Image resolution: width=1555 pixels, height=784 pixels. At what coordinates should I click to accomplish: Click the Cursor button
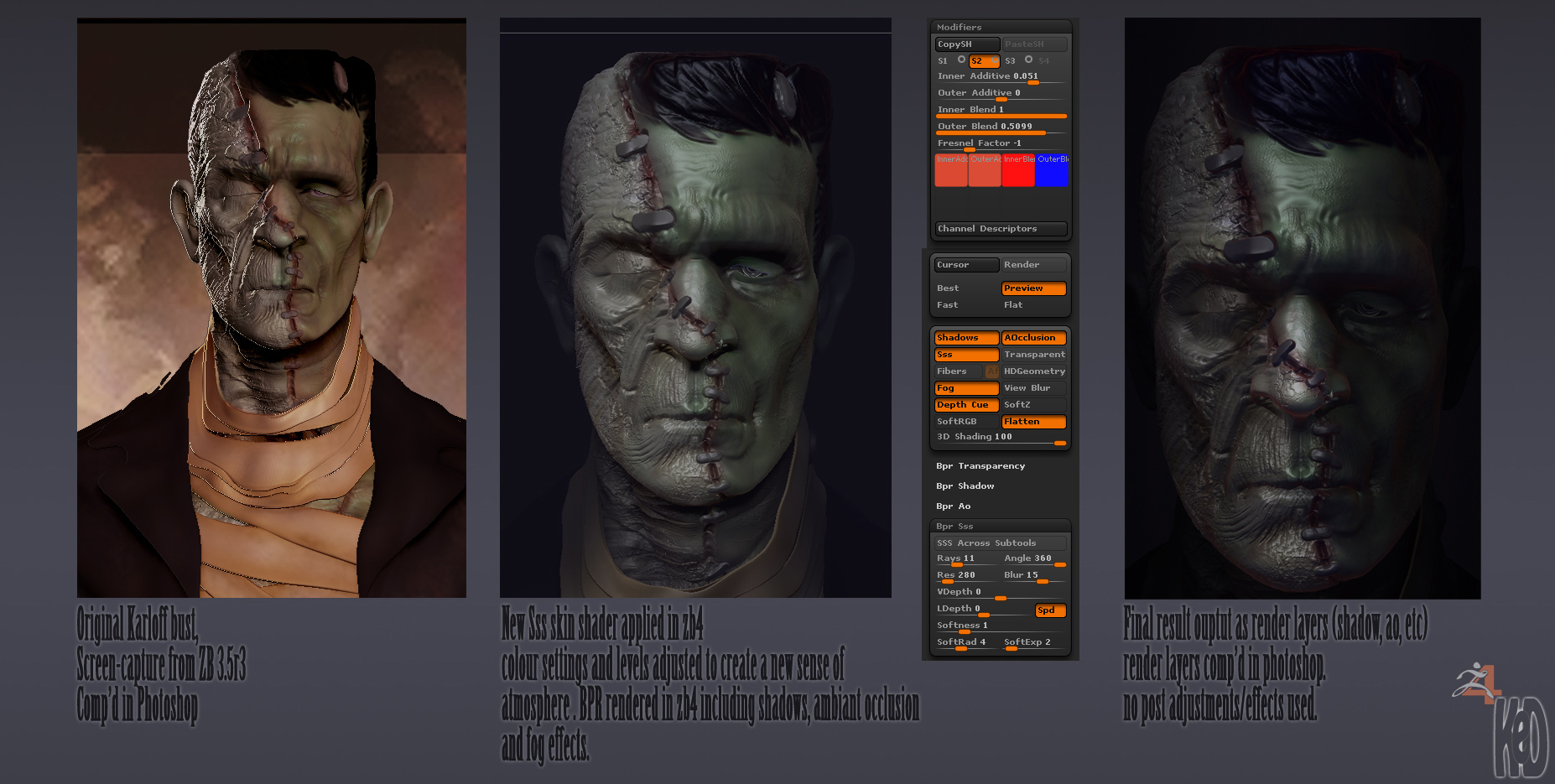coord(966,265)
